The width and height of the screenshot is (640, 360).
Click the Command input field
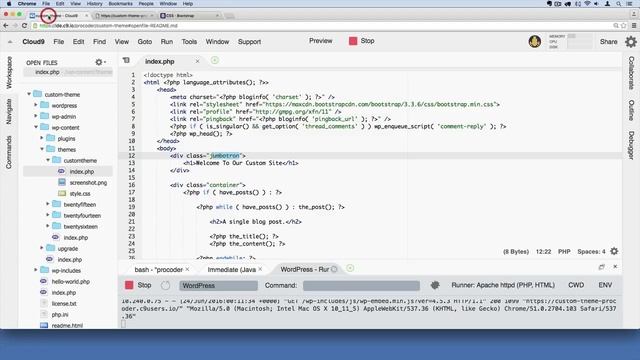pyautogui.click(x=361, y=285)
